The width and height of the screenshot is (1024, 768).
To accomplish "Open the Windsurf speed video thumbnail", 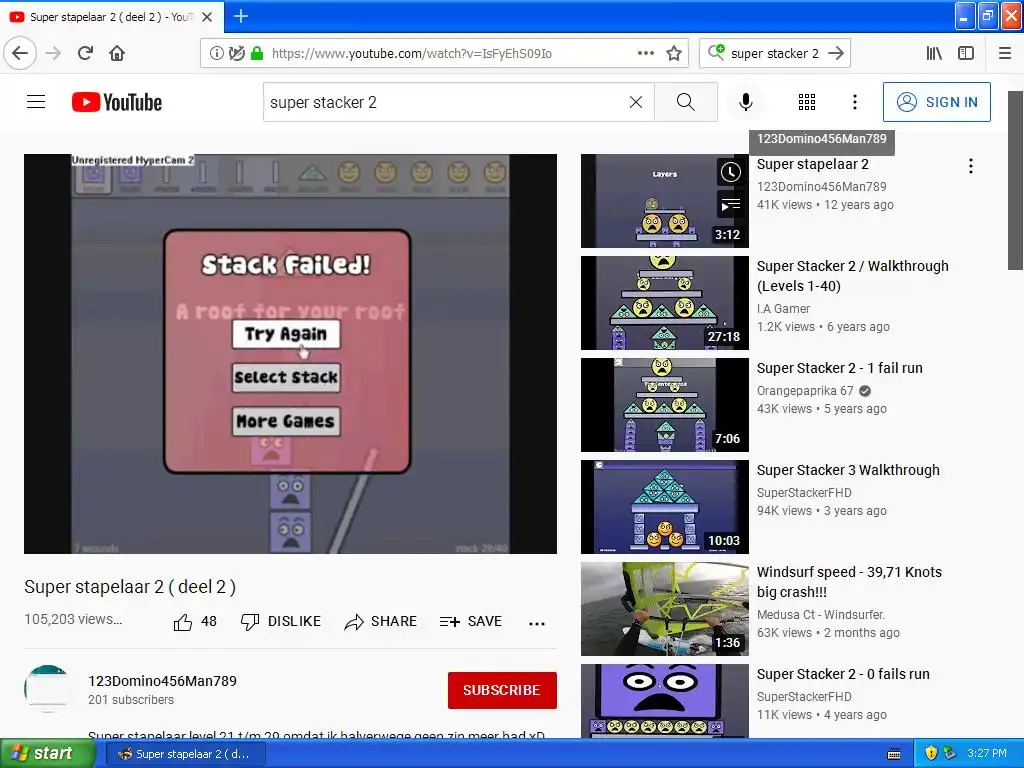I will (x=665, y=609).
